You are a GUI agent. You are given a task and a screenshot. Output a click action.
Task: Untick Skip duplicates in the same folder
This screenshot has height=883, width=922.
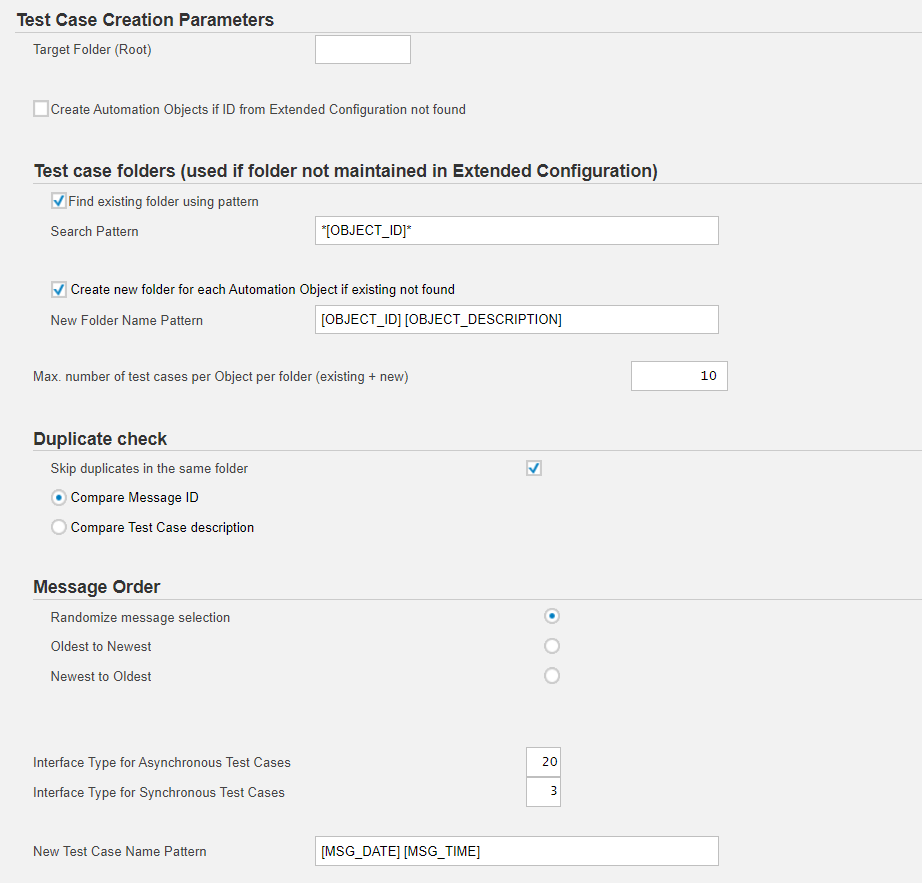534,468
